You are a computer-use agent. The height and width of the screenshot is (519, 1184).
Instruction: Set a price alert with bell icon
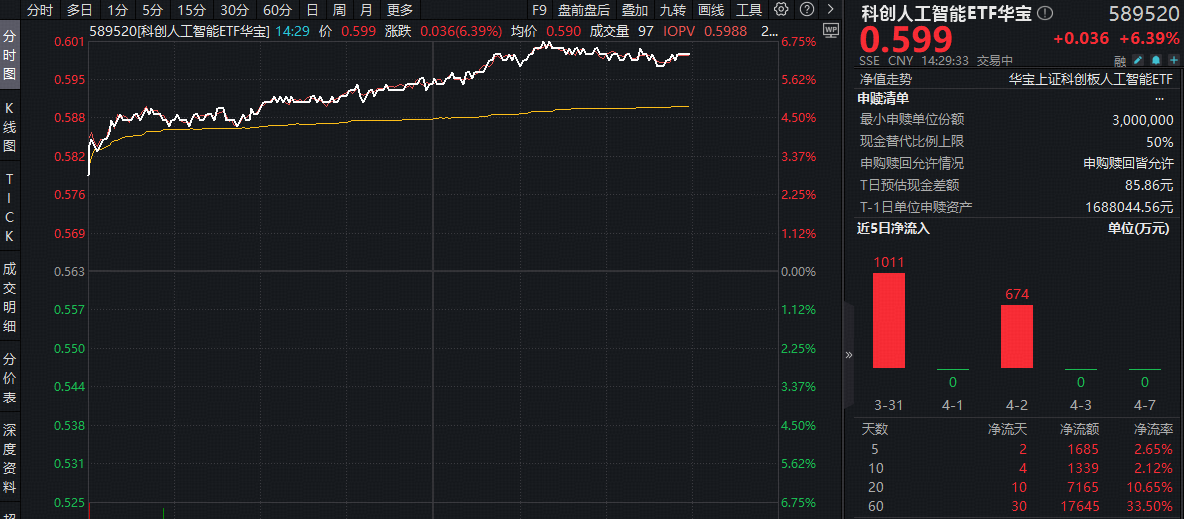pyautogui.click(x=1154, y=60)
